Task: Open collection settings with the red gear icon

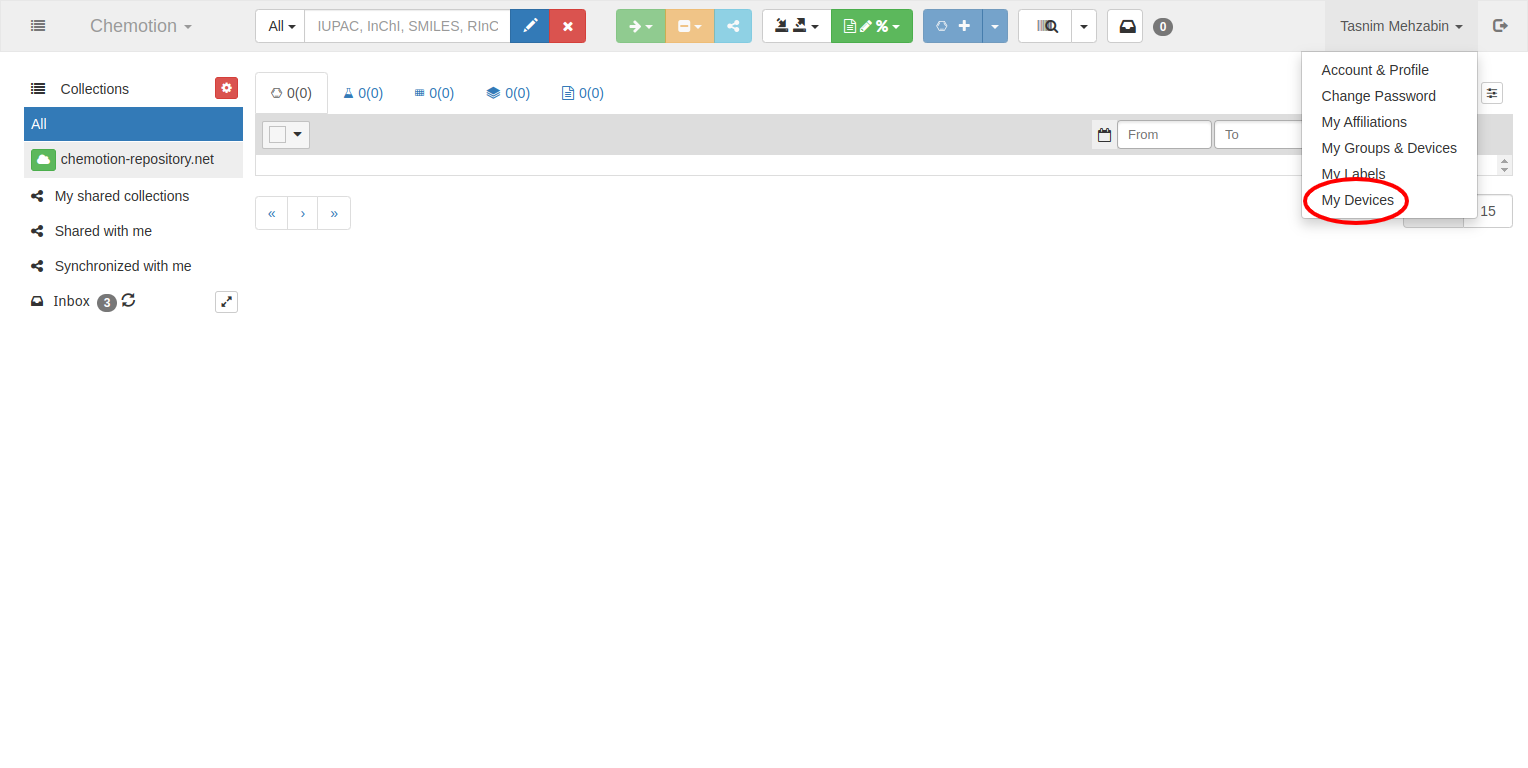Action: (226, 88)
